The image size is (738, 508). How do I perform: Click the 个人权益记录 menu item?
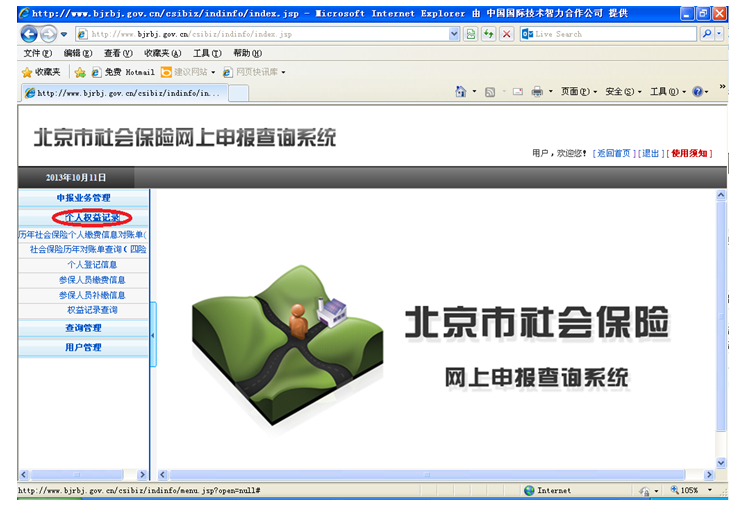[91, 217]
